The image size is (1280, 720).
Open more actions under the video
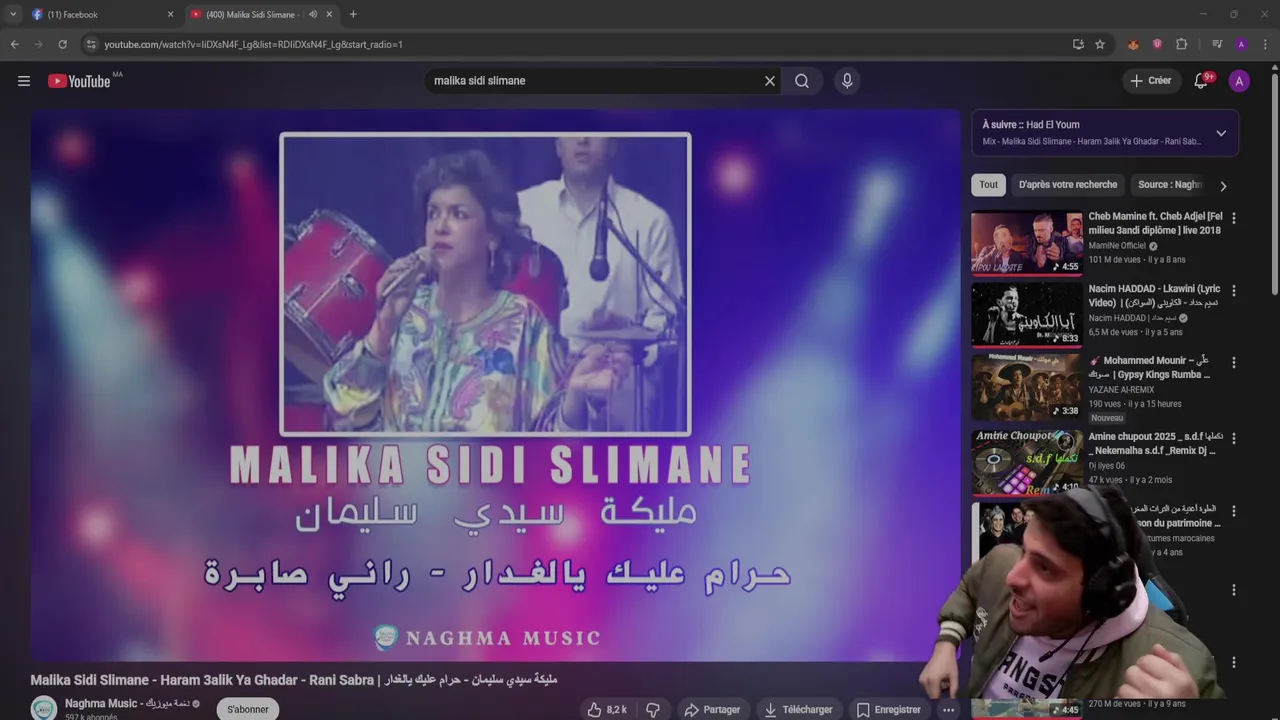[x=948, y=709]
